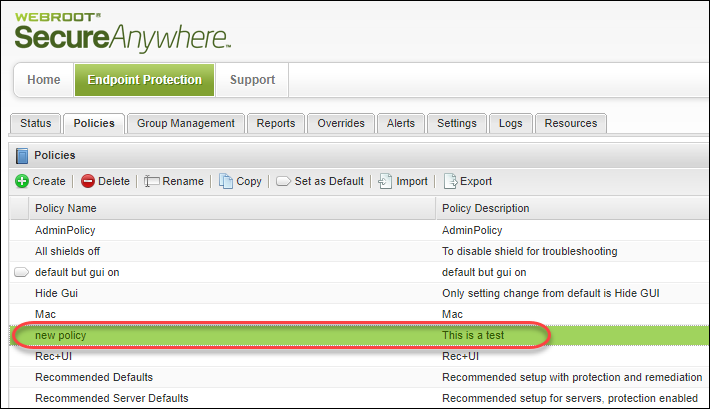Viewport: 710px width, 409px height.
Task: Click the Rename text-cursor icon
Action: pyautogui.click(x=152, y=181)
